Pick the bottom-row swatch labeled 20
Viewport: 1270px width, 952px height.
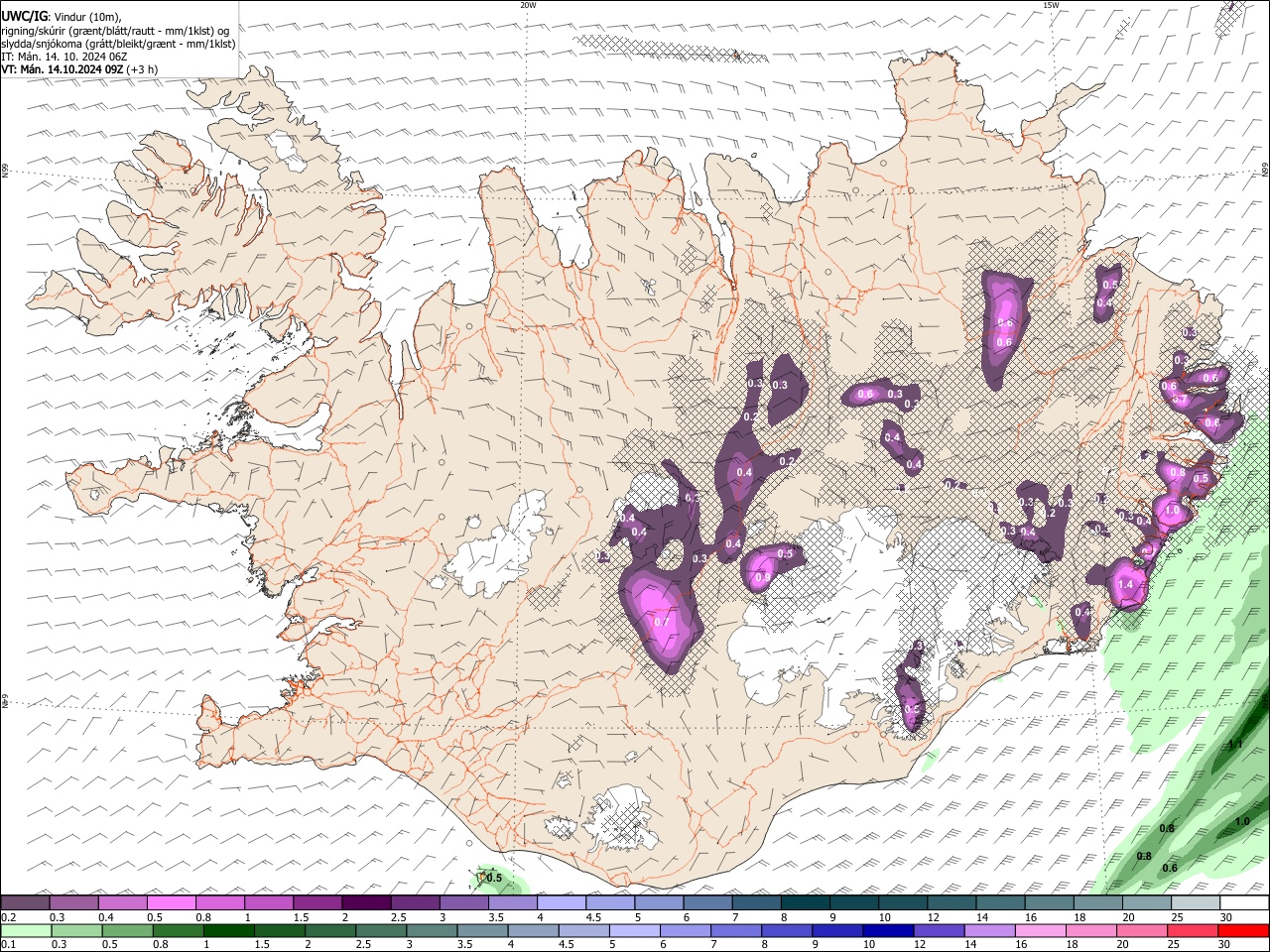(x=1141, y=931)
